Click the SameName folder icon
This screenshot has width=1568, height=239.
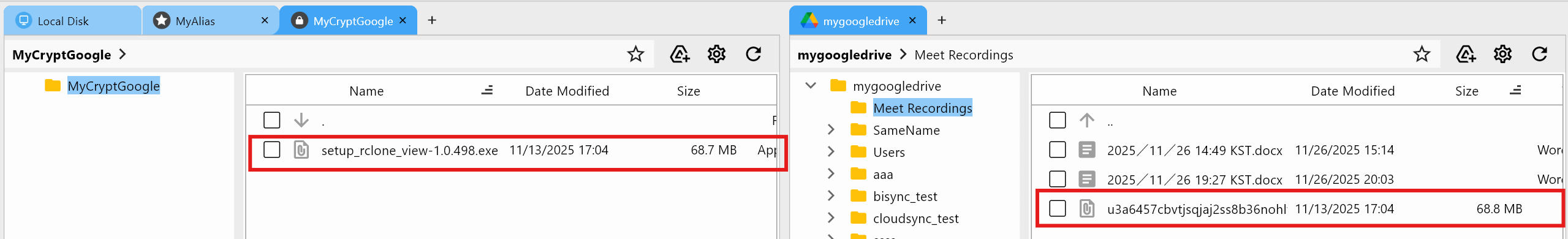pos(858,130)
